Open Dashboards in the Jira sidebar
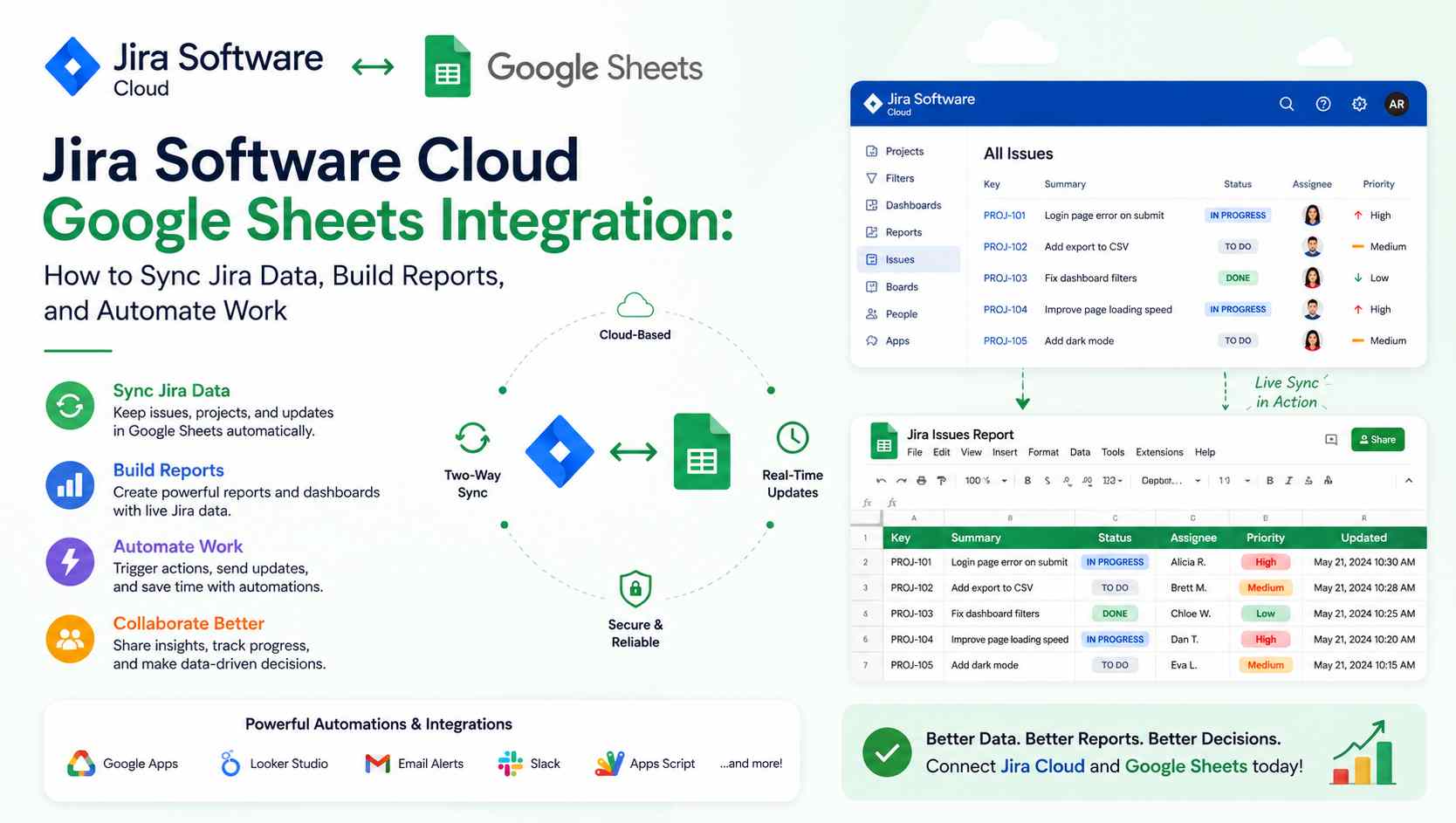 pyautogui.click(x=904, y=205)
